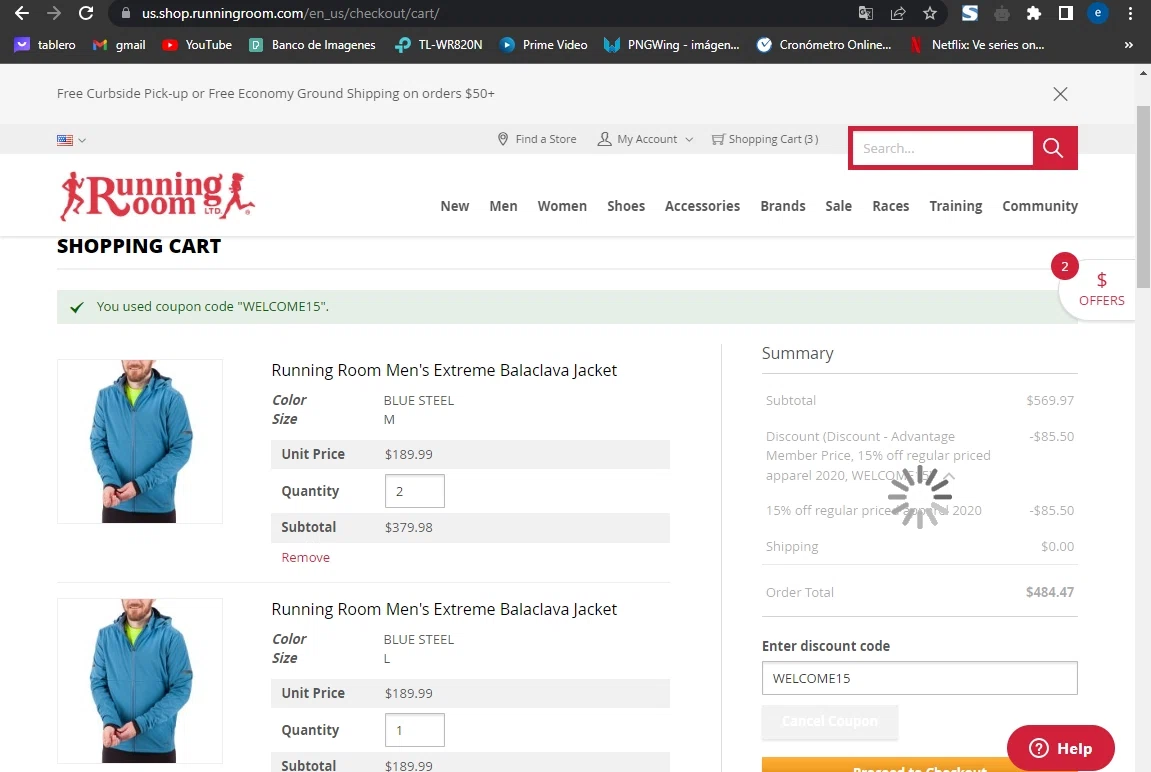
Task: Click the padlock site info icon
Action: coord(126,13)
